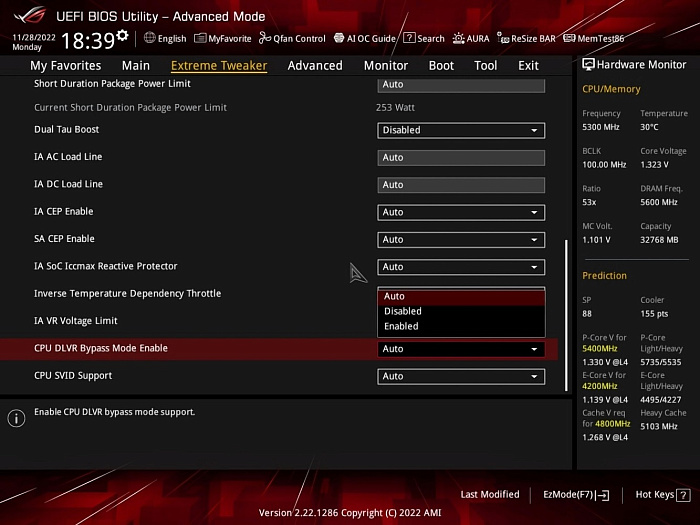This screenshot has width=700, height=525.
Task: Launch MemTest86 icon
Action: point(569,38)
